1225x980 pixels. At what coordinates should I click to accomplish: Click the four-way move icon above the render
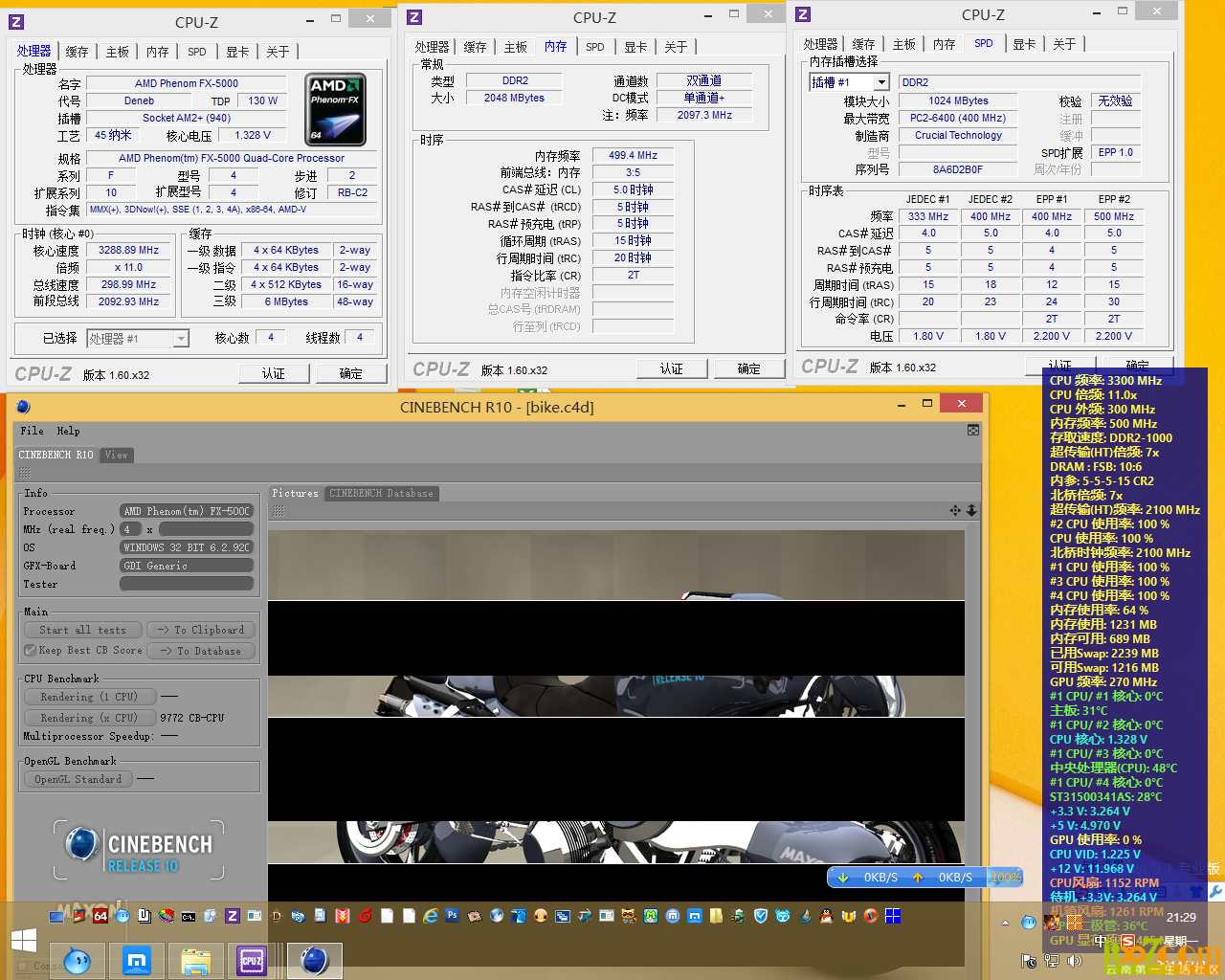pyautogui.click(x=955, y=511)
